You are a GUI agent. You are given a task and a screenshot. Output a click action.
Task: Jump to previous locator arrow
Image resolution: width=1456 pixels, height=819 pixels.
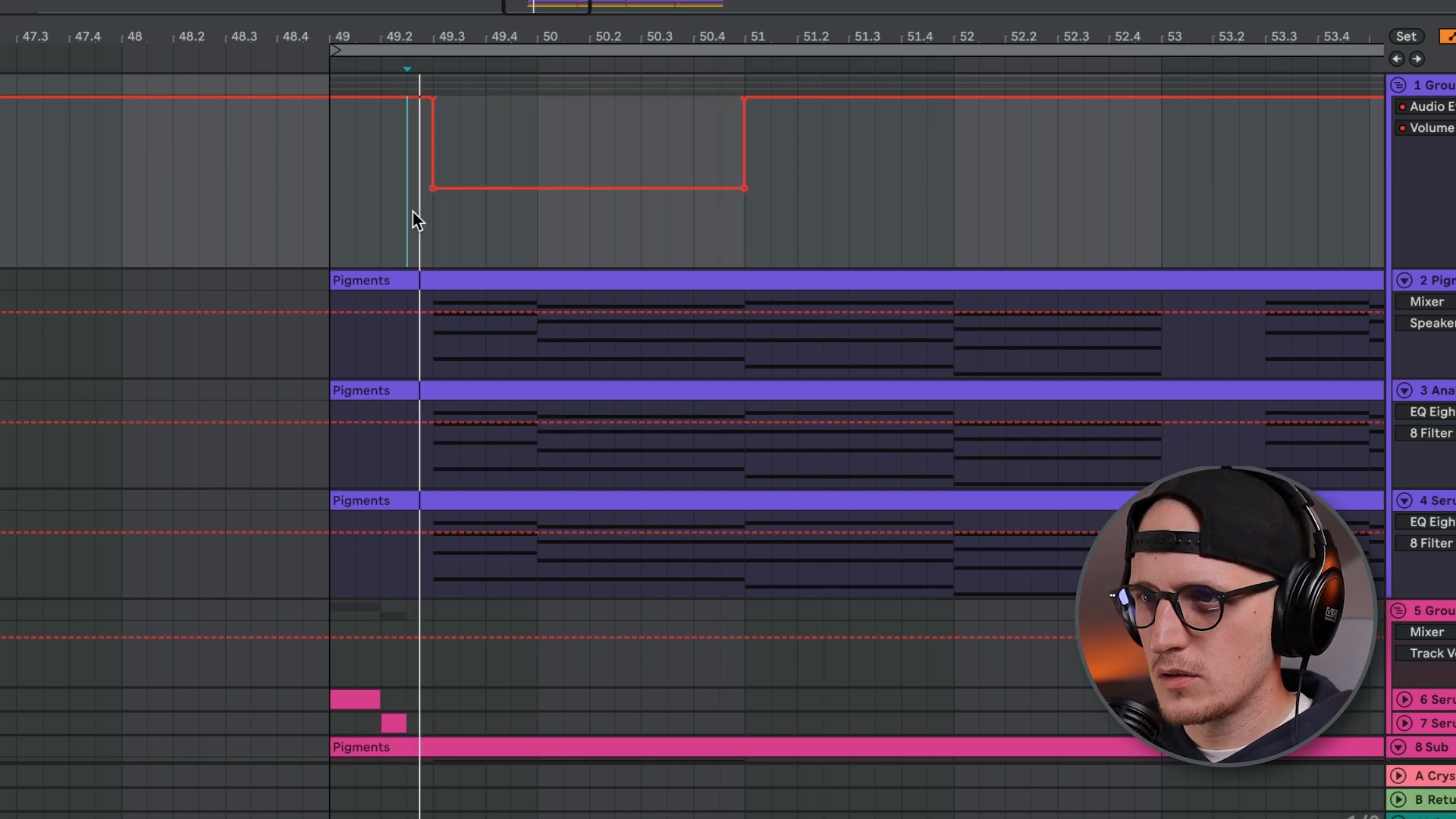click(x=1397, y=59)
